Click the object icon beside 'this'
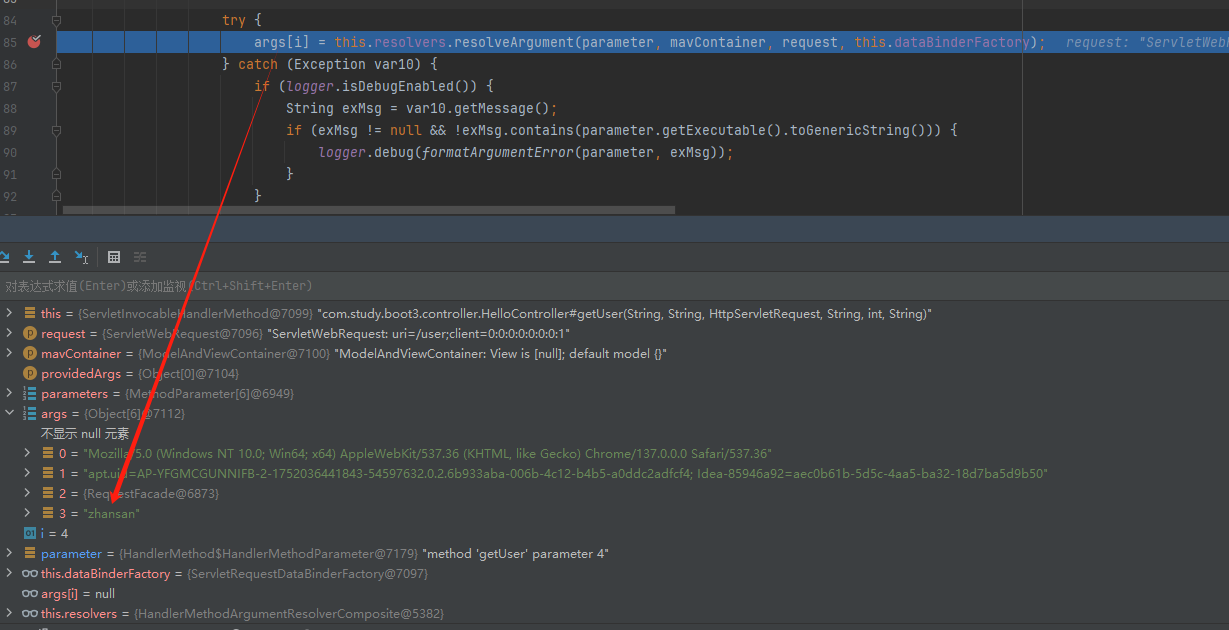The height and width of the screenshot is (630, 1229). coord(29,313)
